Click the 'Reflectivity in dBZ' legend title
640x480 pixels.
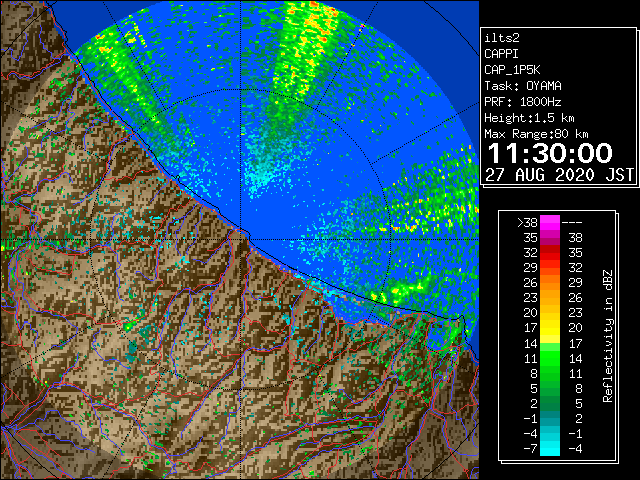608,336
